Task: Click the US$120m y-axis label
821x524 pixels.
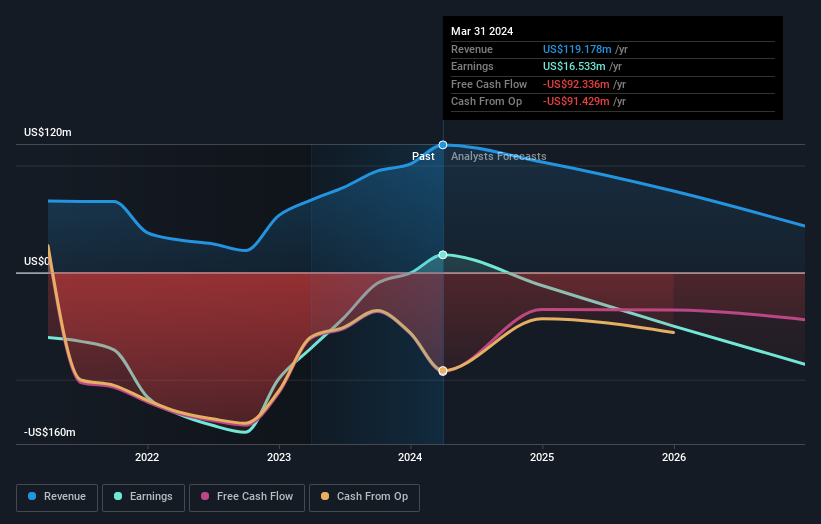Action: click(x=48, y=132)
